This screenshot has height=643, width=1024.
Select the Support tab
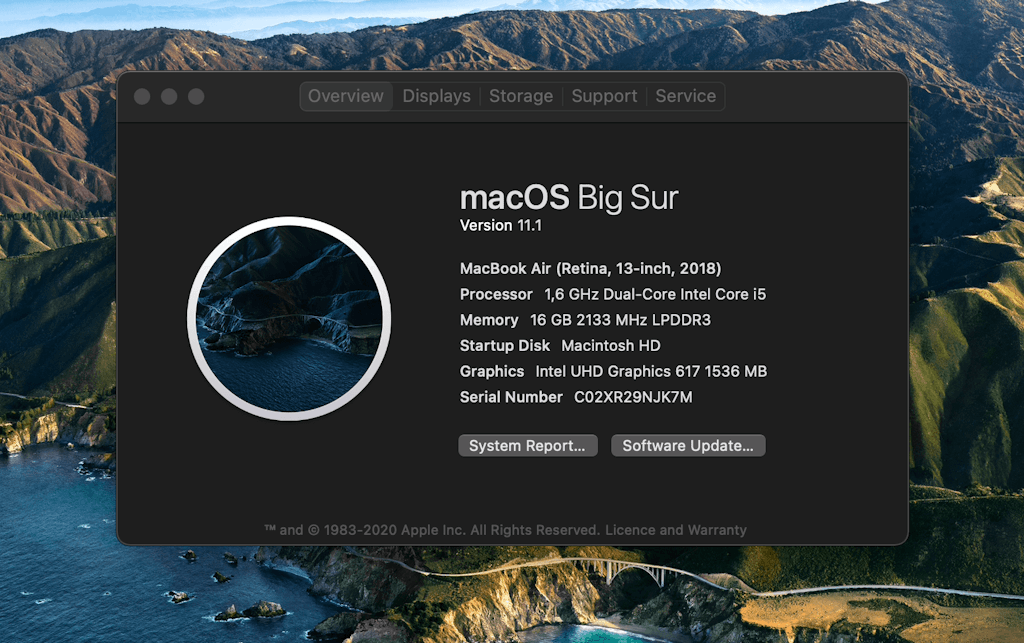click(x=604, y=96)
